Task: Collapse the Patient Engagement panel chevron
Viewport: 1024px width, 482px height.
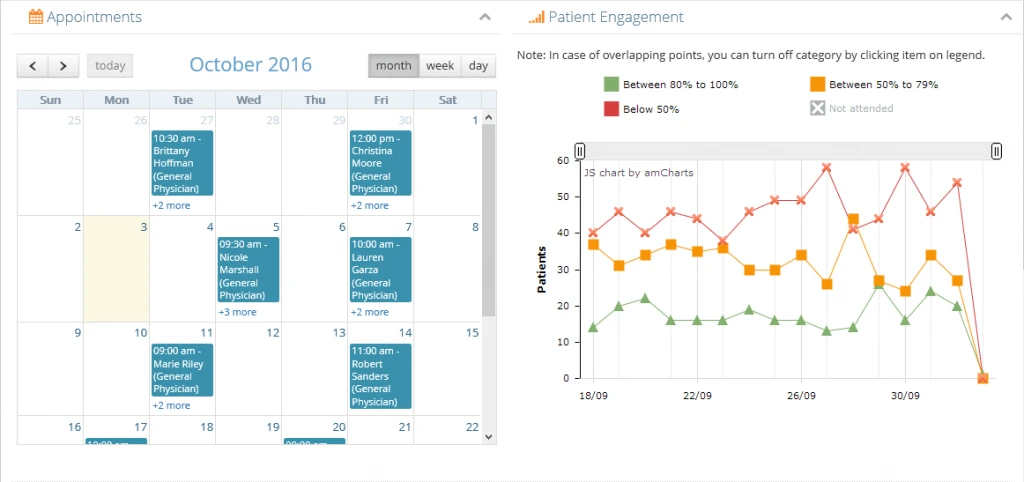Action: click(x=1006, y=17)
